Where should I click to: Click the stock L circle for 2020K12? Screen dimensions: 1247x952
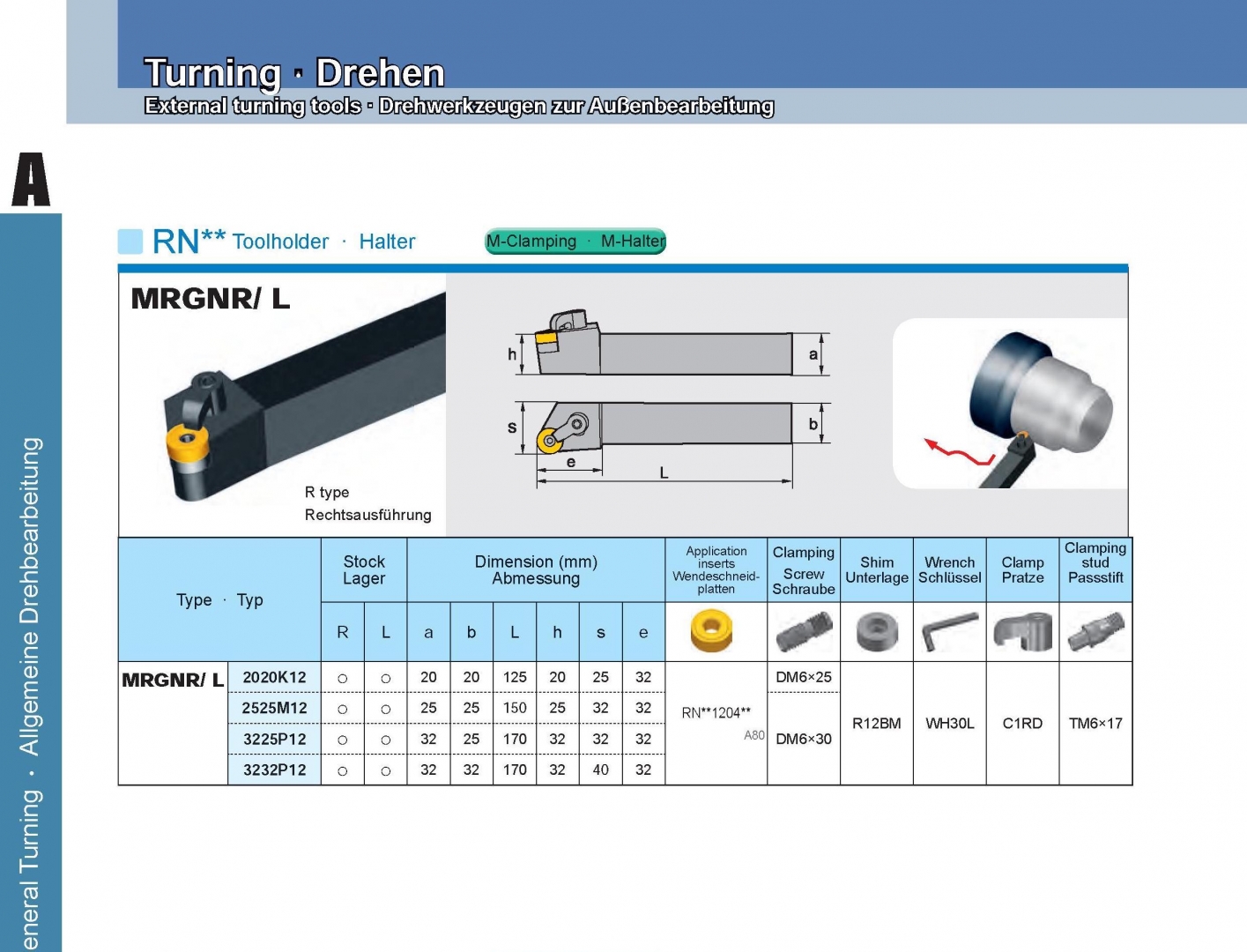[x=386, y=678]
